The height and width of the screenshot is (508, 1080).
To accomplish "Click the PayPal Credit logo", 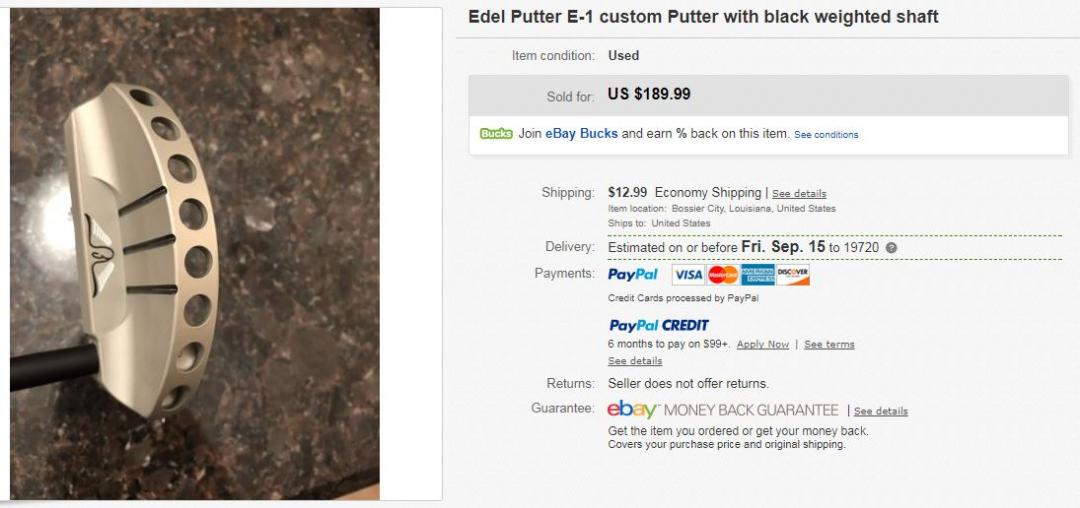I will 659,325.
